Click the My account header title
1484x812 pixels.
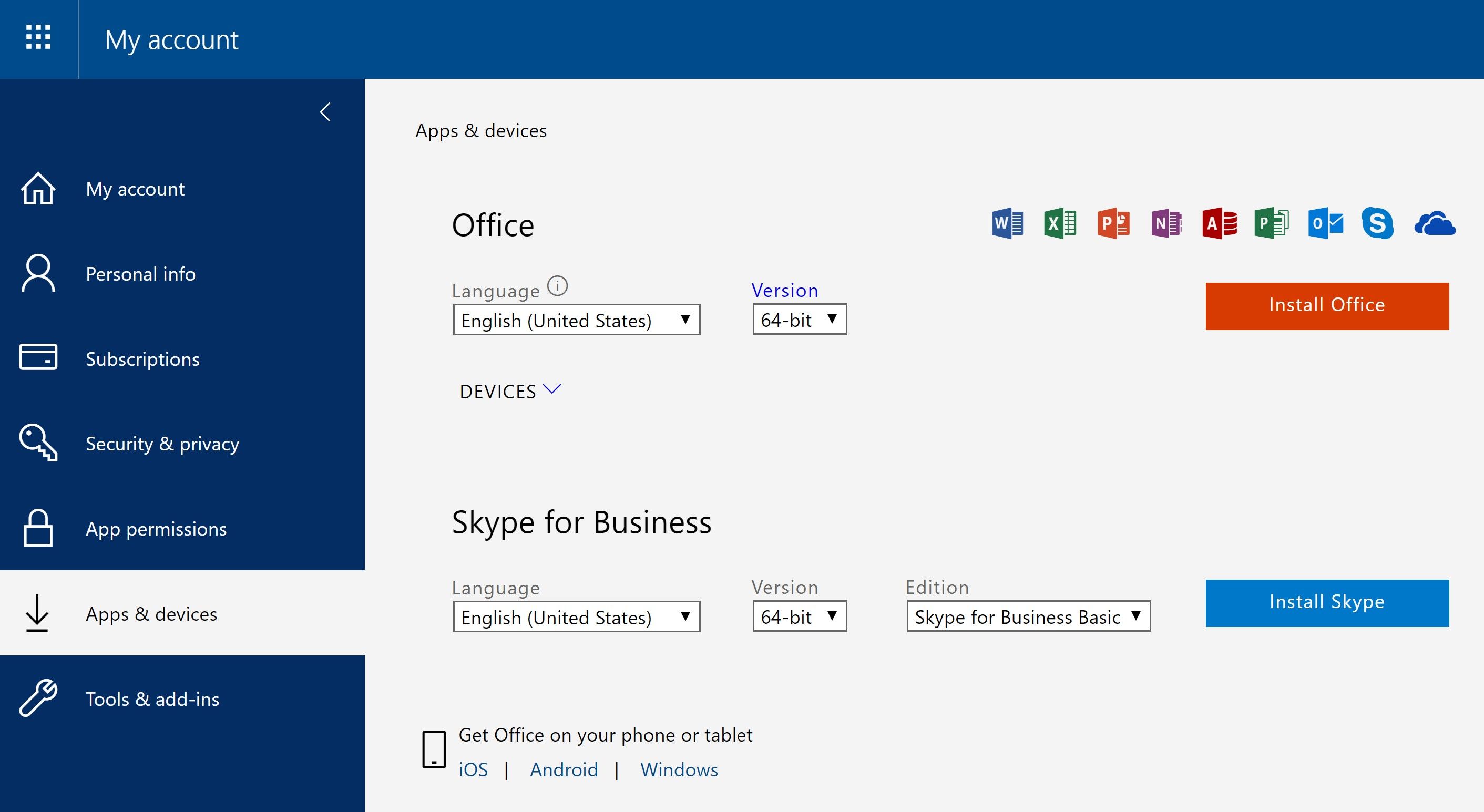coord(171,40)
